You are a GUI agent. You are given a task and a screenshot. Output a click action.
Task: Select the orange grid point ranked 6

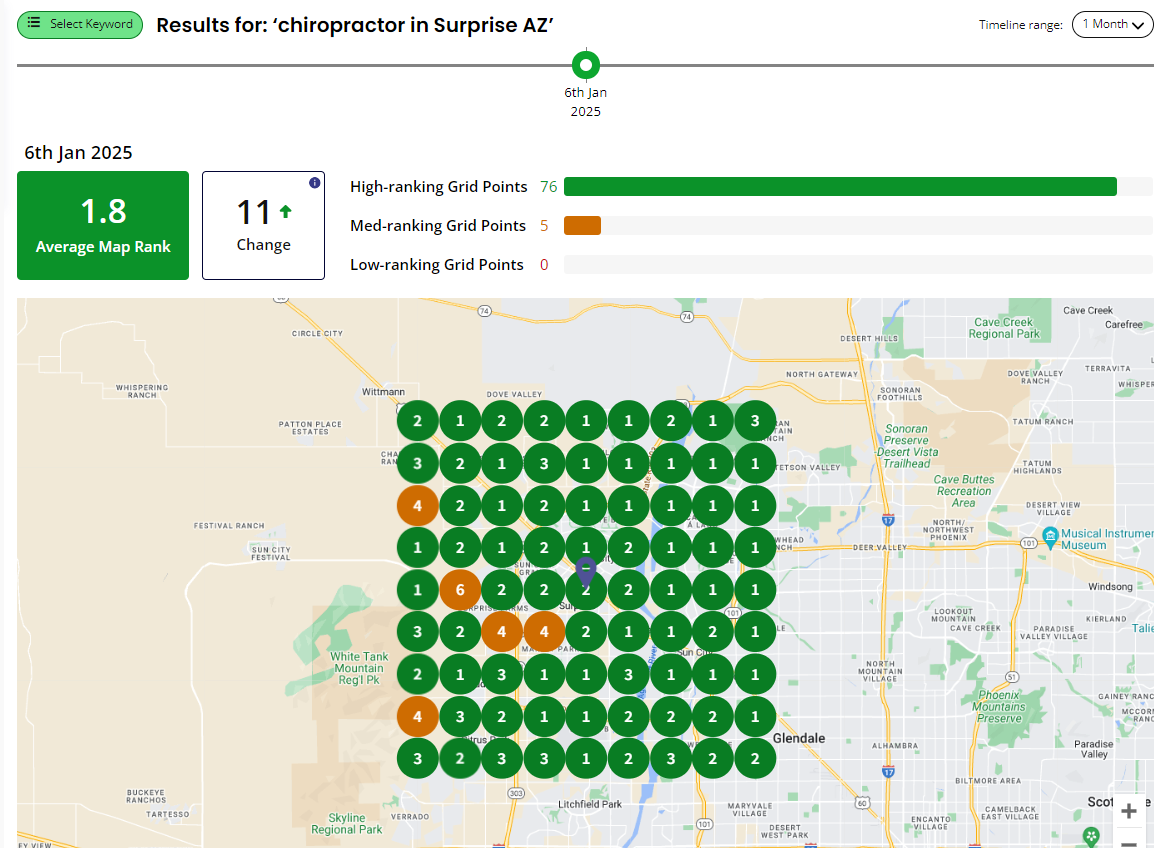(x=460, y=590)
